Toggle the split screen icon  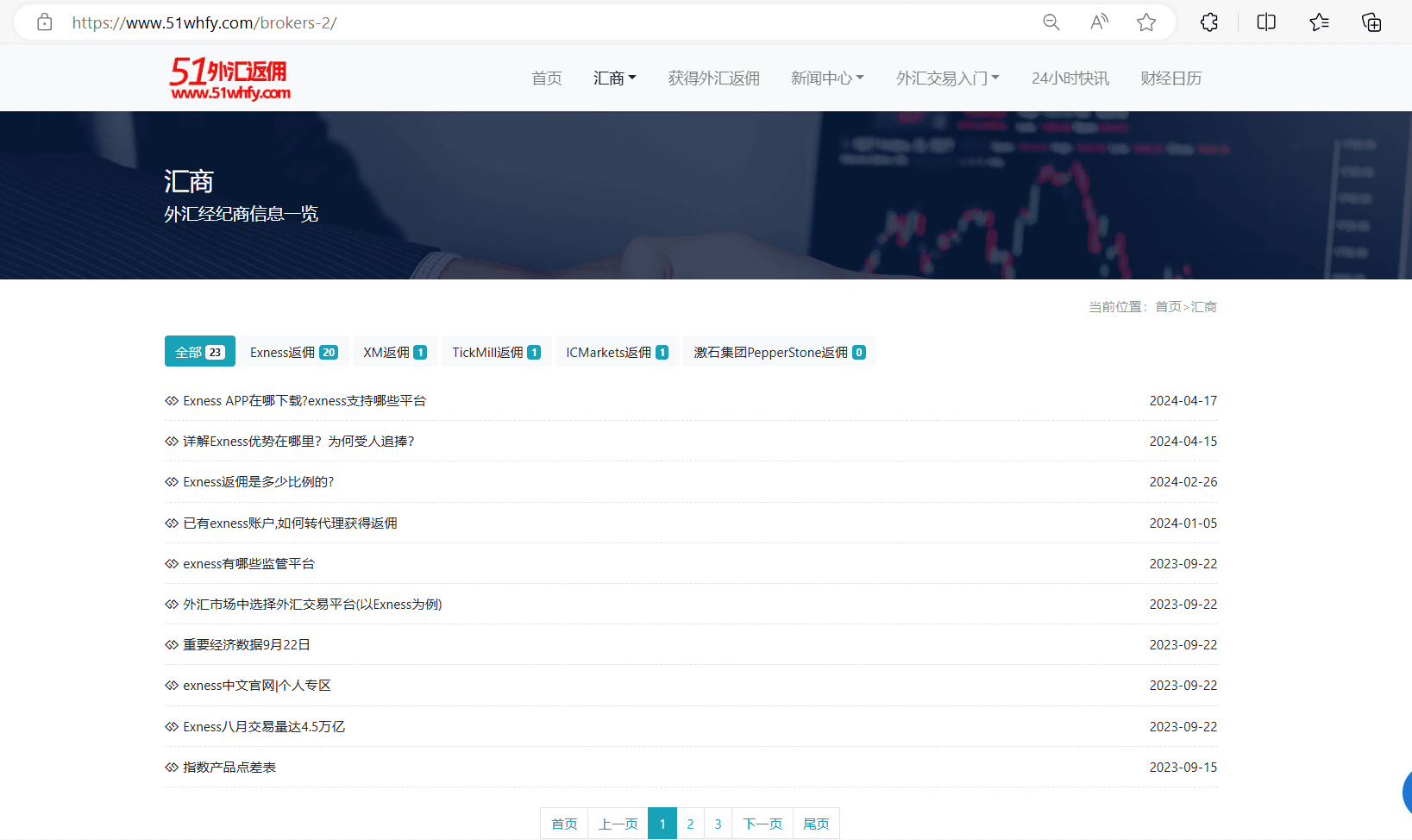(1266, 22)
